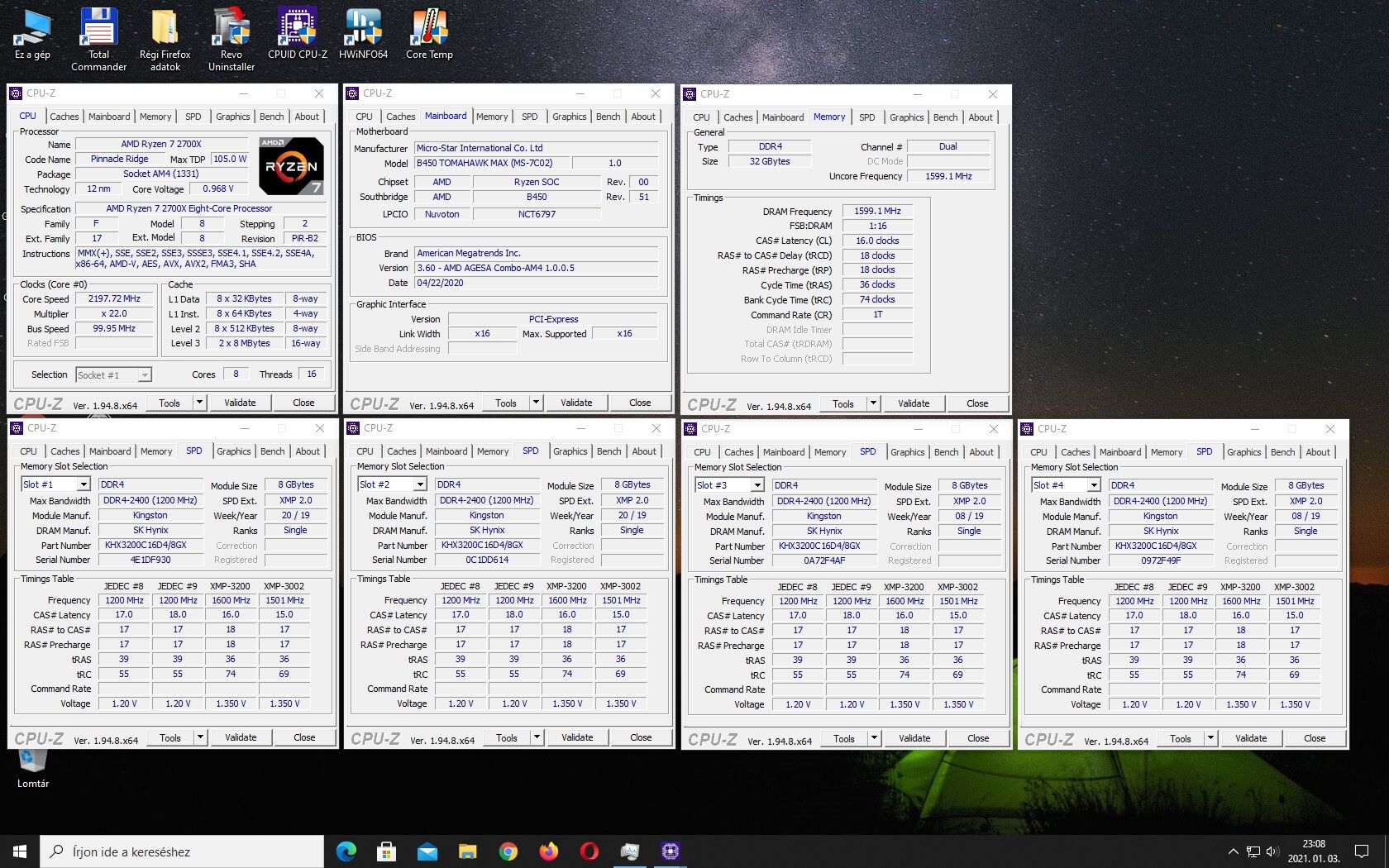Click the Ryzen 7 logo image

(291, 166)
